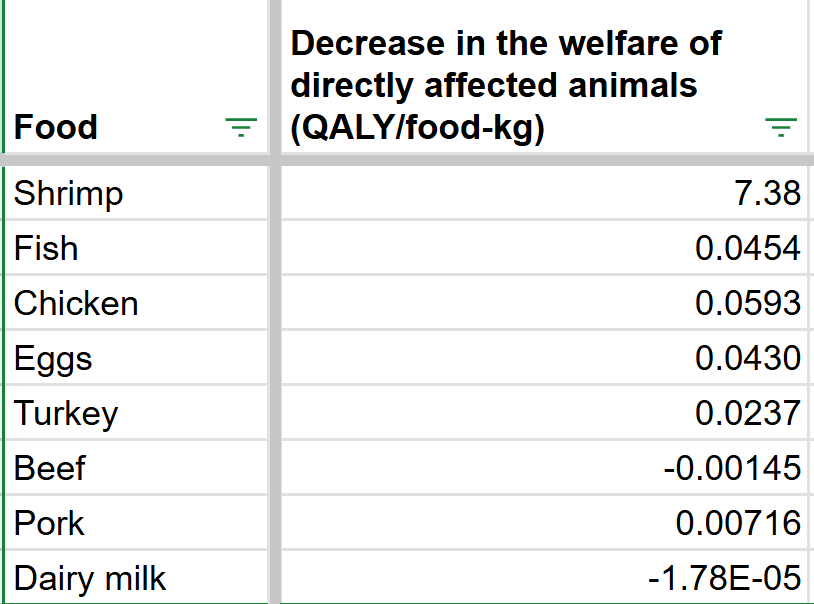
Task: Select the Eggs cell
Action: pos(136,358)
